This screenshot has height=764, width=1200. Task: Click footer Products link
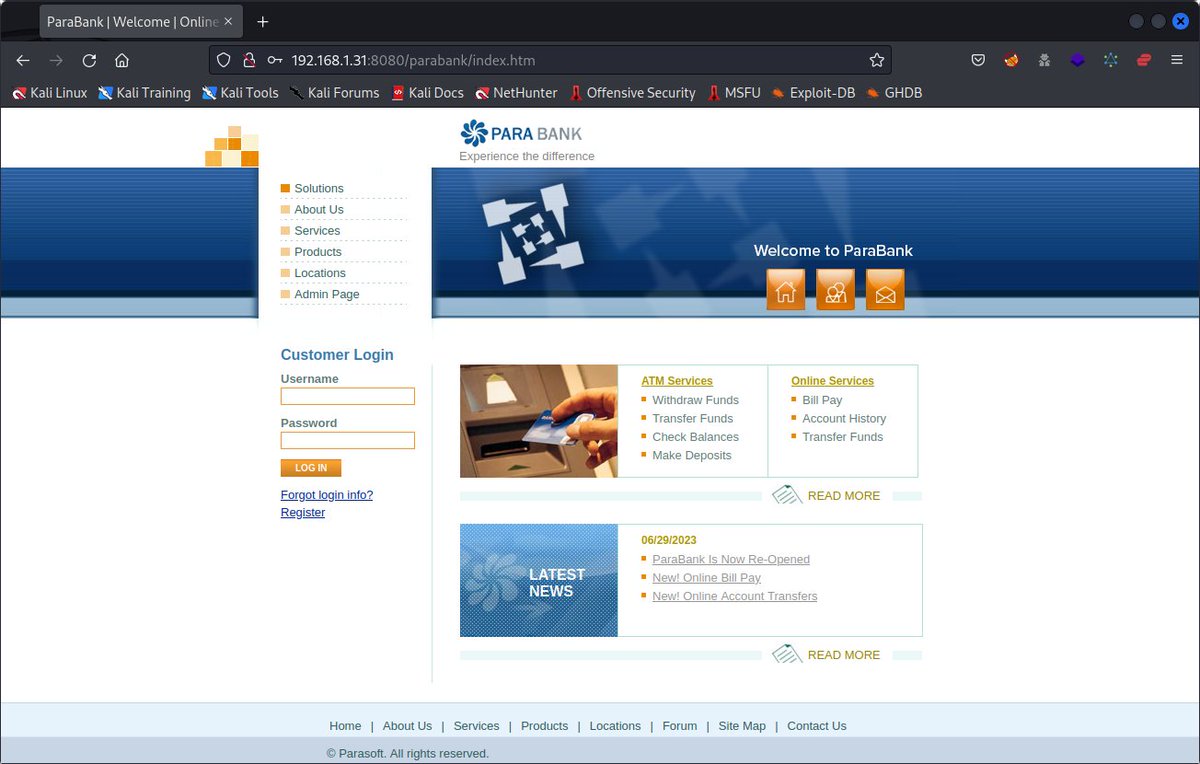544,726
